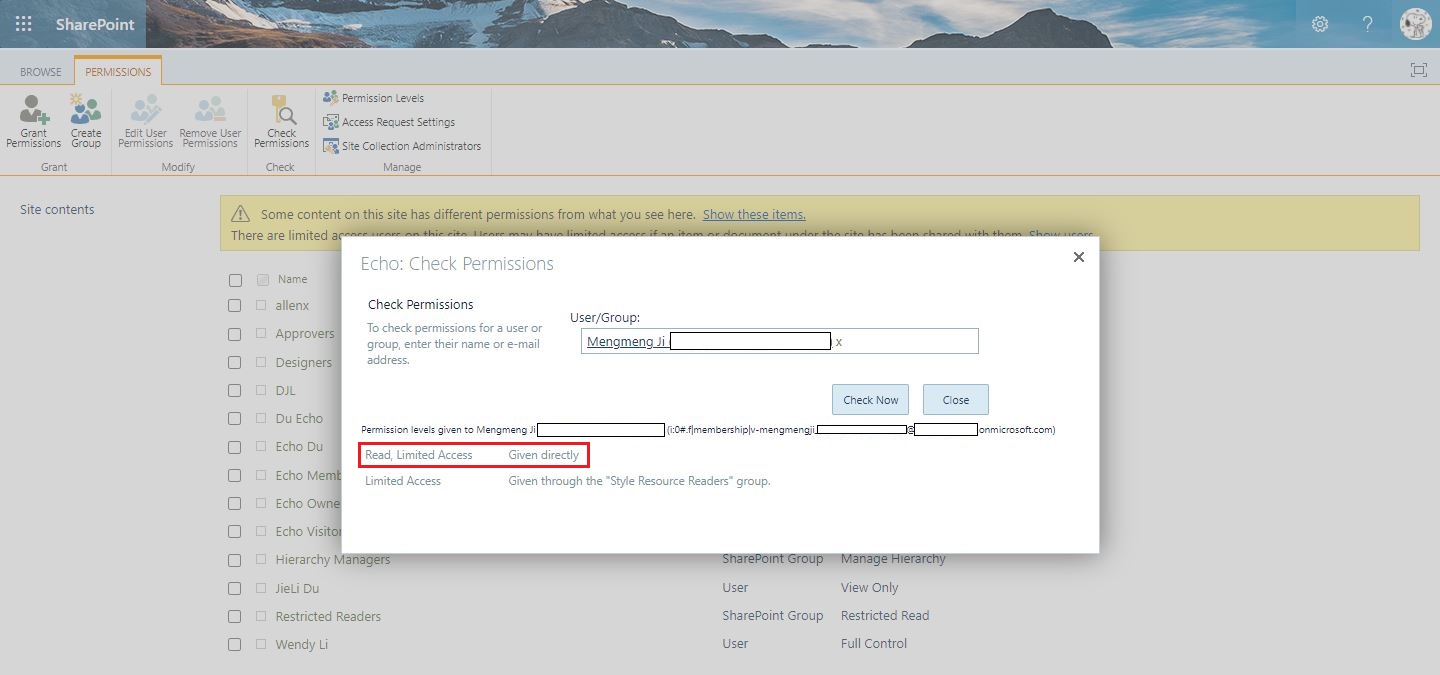Image resolution: width=1440 pixels, height=675 pixels.
Task: Select the Create Group icon
Action: (85, 120)
